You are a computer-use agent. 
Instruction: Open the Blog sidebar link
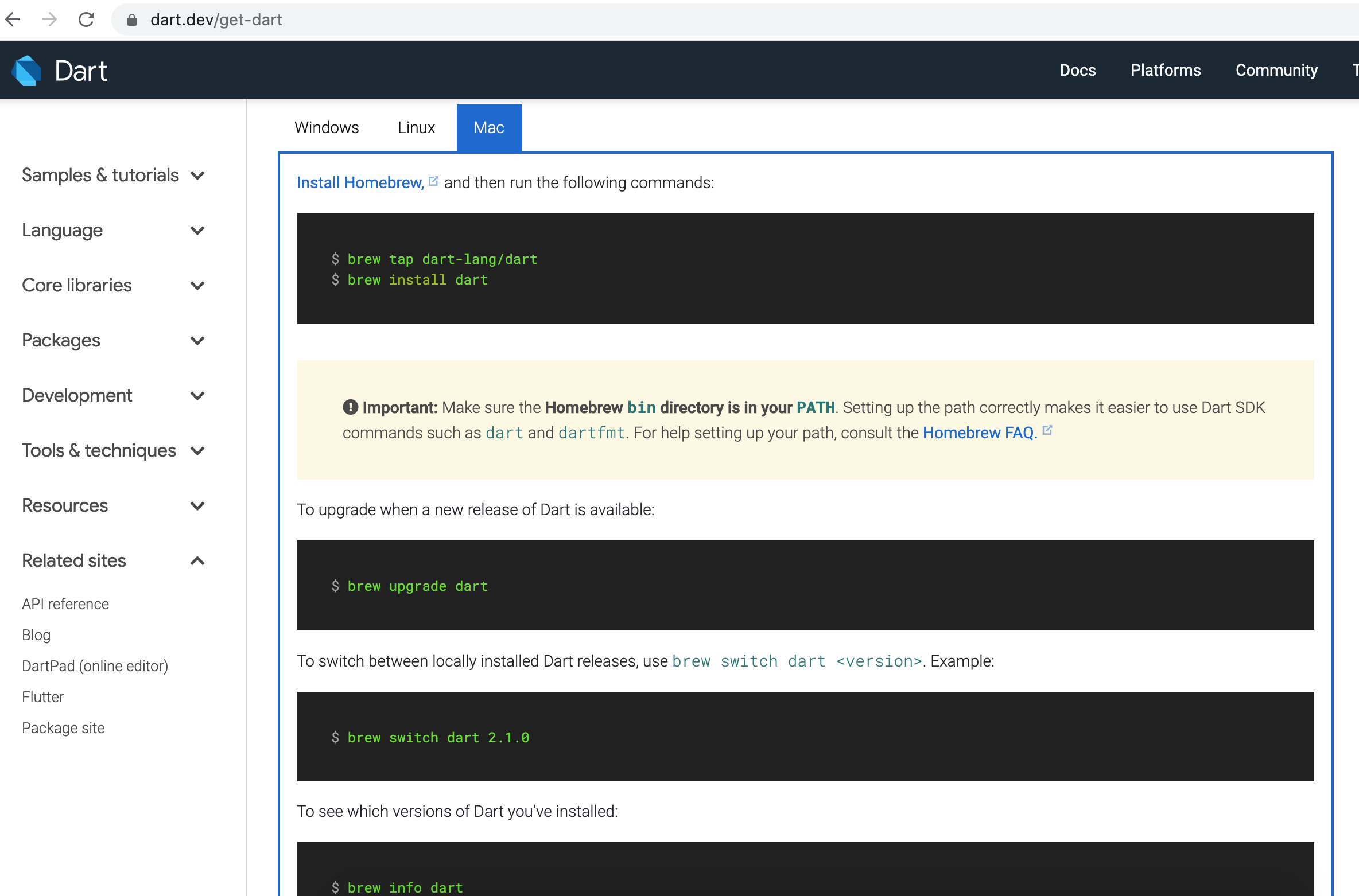coord(36,635)
